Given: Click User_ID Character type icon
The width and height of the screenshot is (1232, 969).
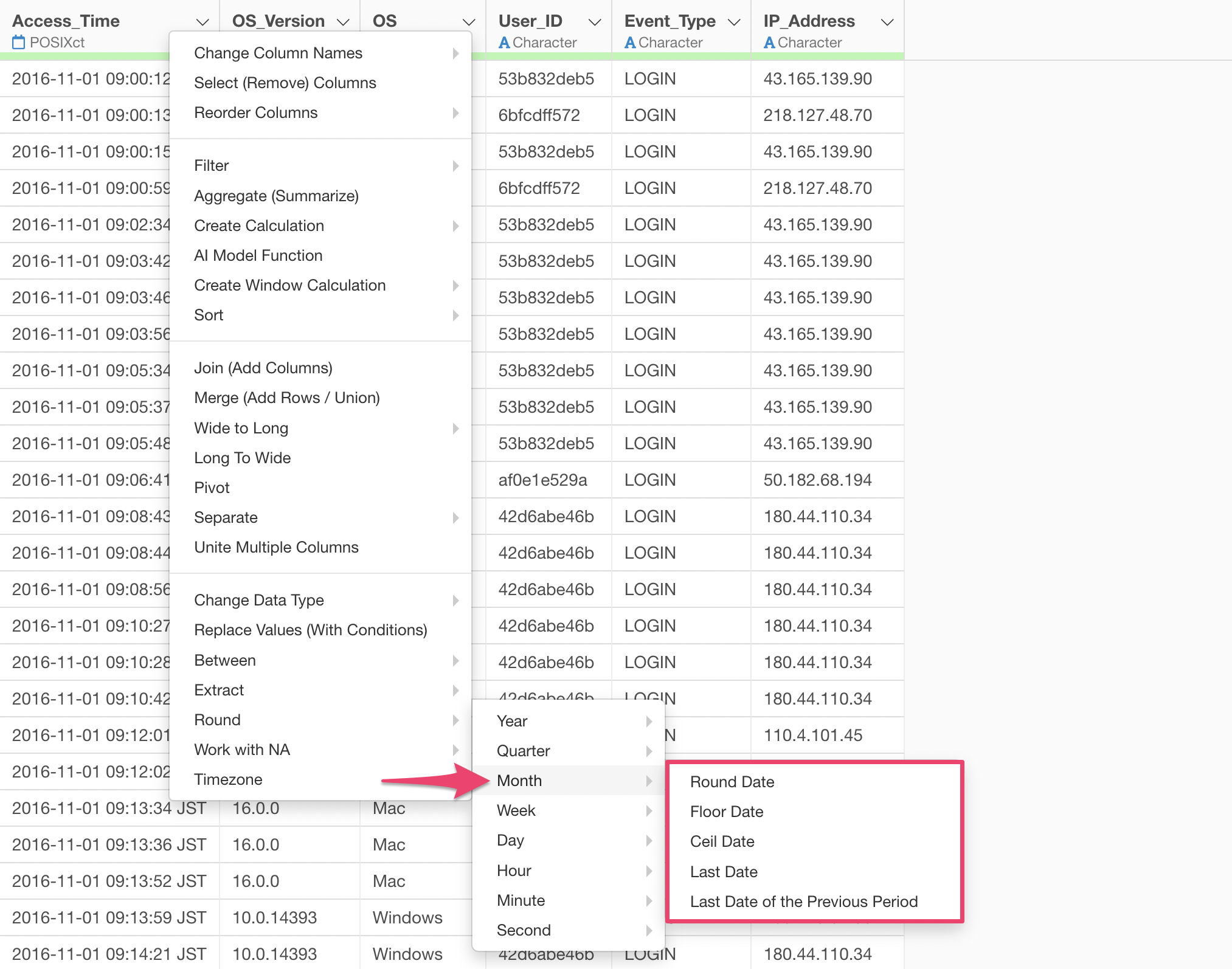Looking at the screenshot, I should click(x=504, y=43).
